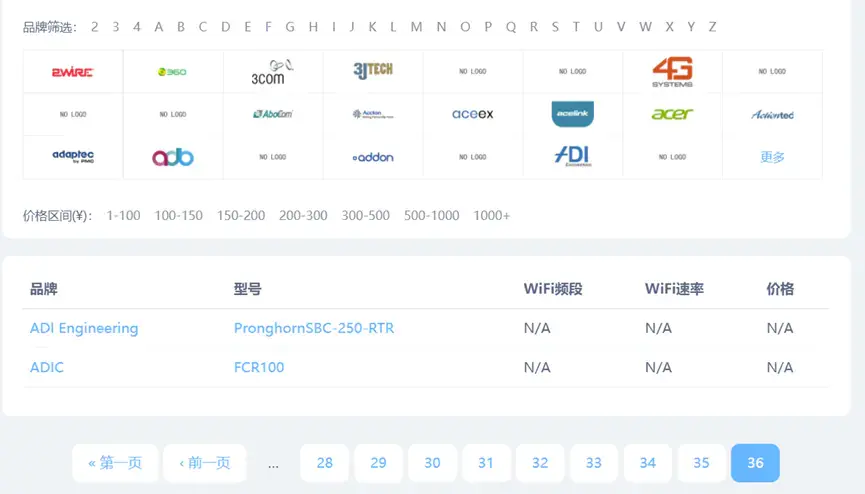Select the acelink brand logo
Viewport: 865px width, 494px height.
point(573,114)
